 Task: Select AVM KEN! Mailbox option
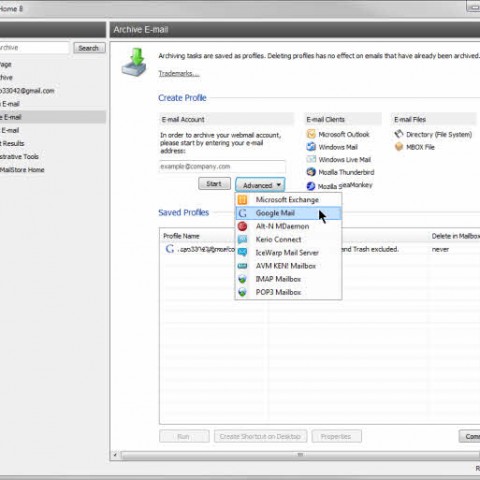(288, 266)
